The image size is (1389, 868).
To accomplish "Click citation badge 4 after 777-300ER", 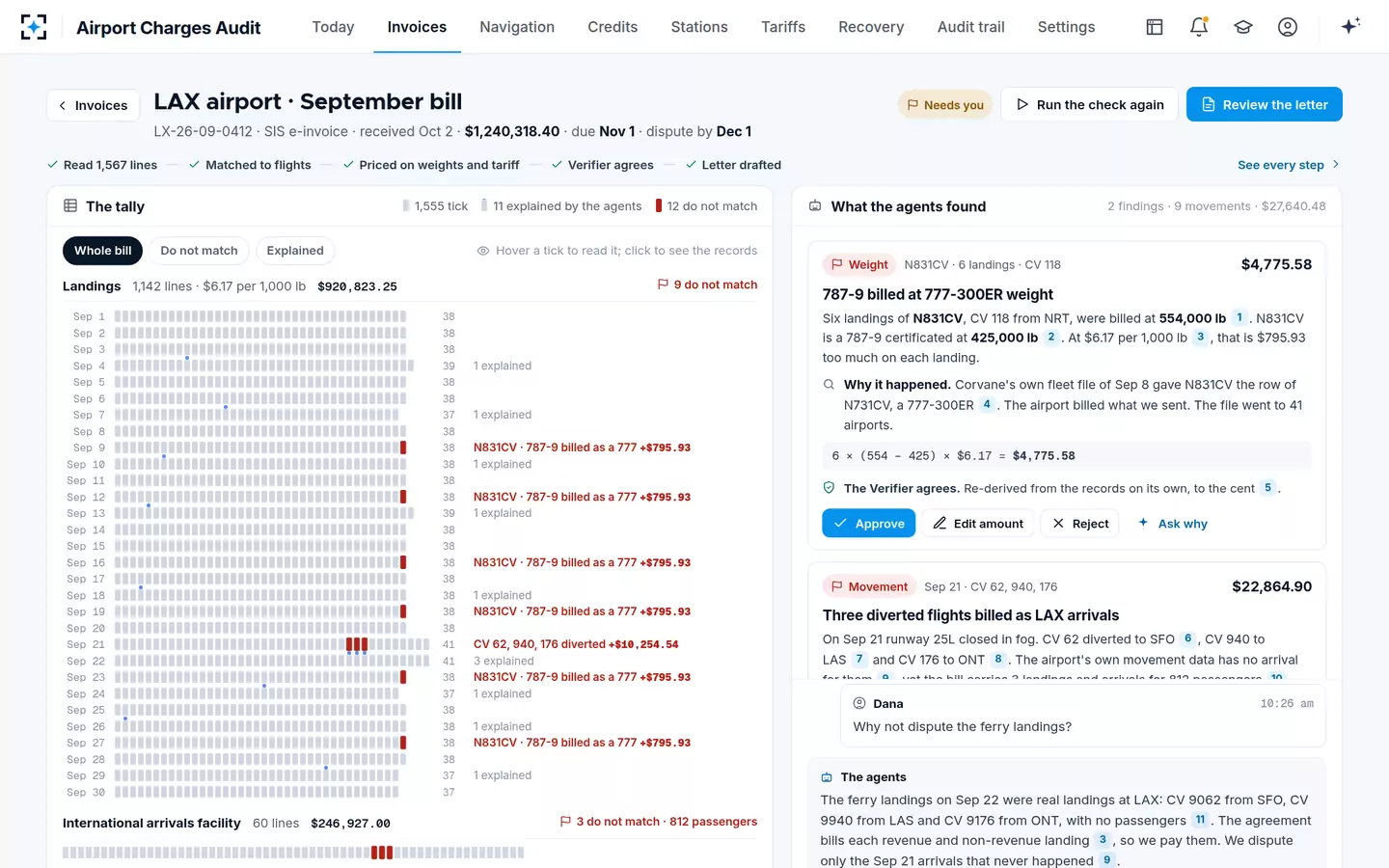I will pyautogui.click(x=987, y=405).
